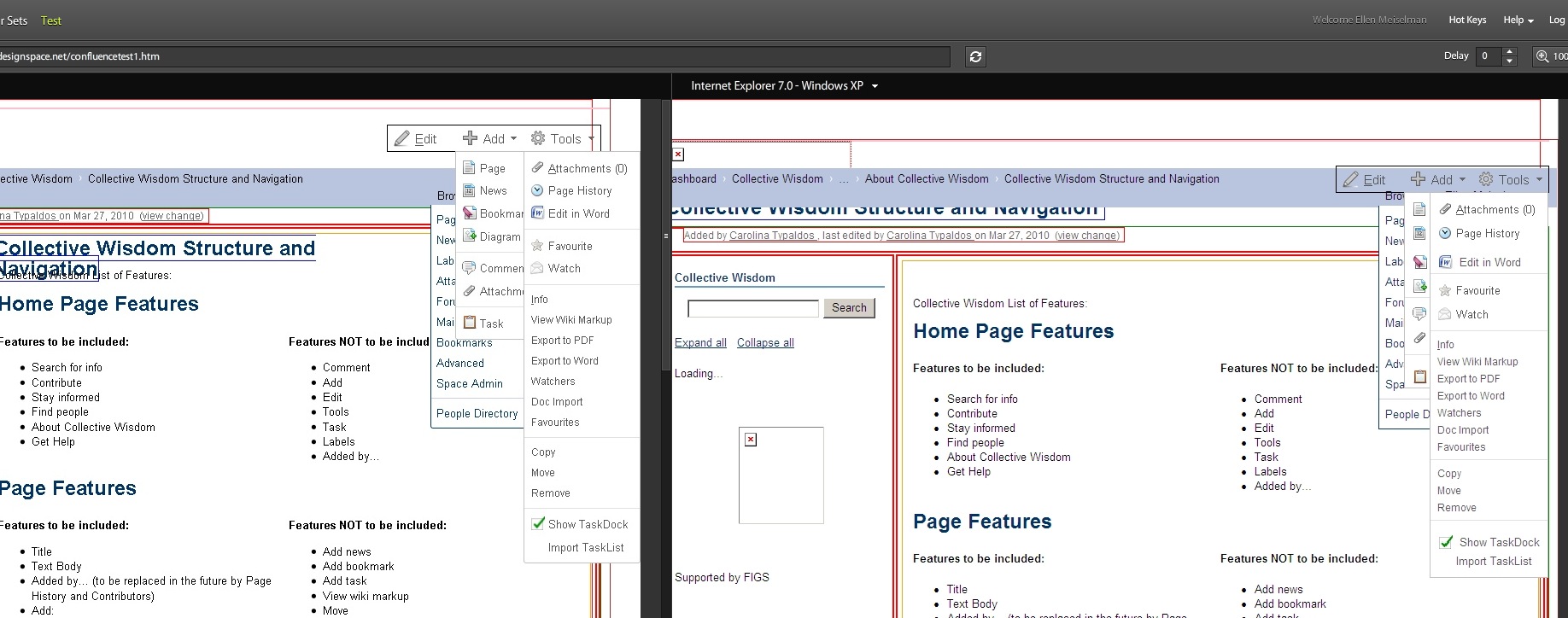Choose Export to PDF in left pane menu
Screen dimensions: 1568x618
click(x=562, y=341)
